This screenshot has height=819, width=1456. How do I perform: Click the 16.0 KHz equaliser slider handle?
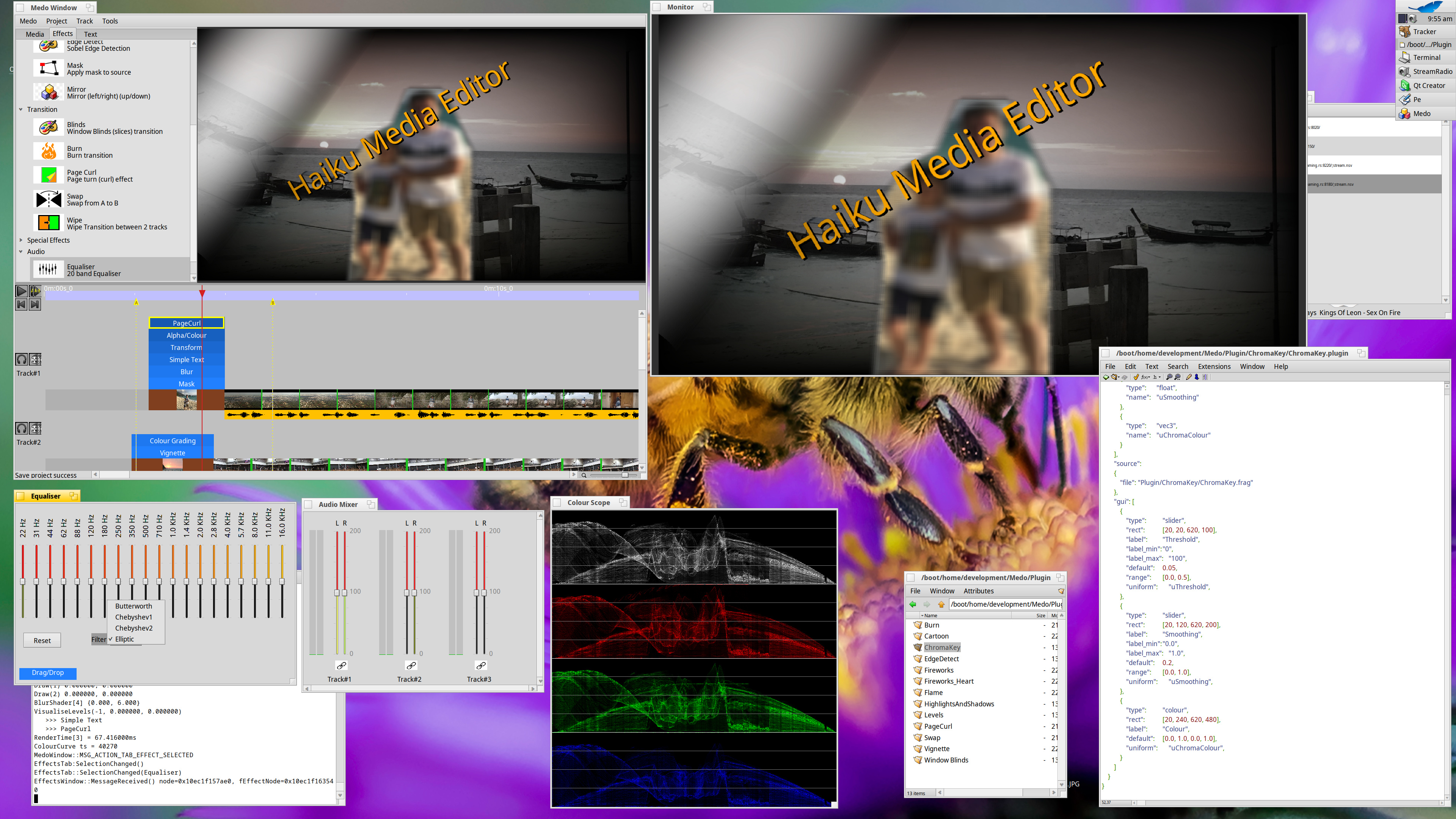(282, 581)
